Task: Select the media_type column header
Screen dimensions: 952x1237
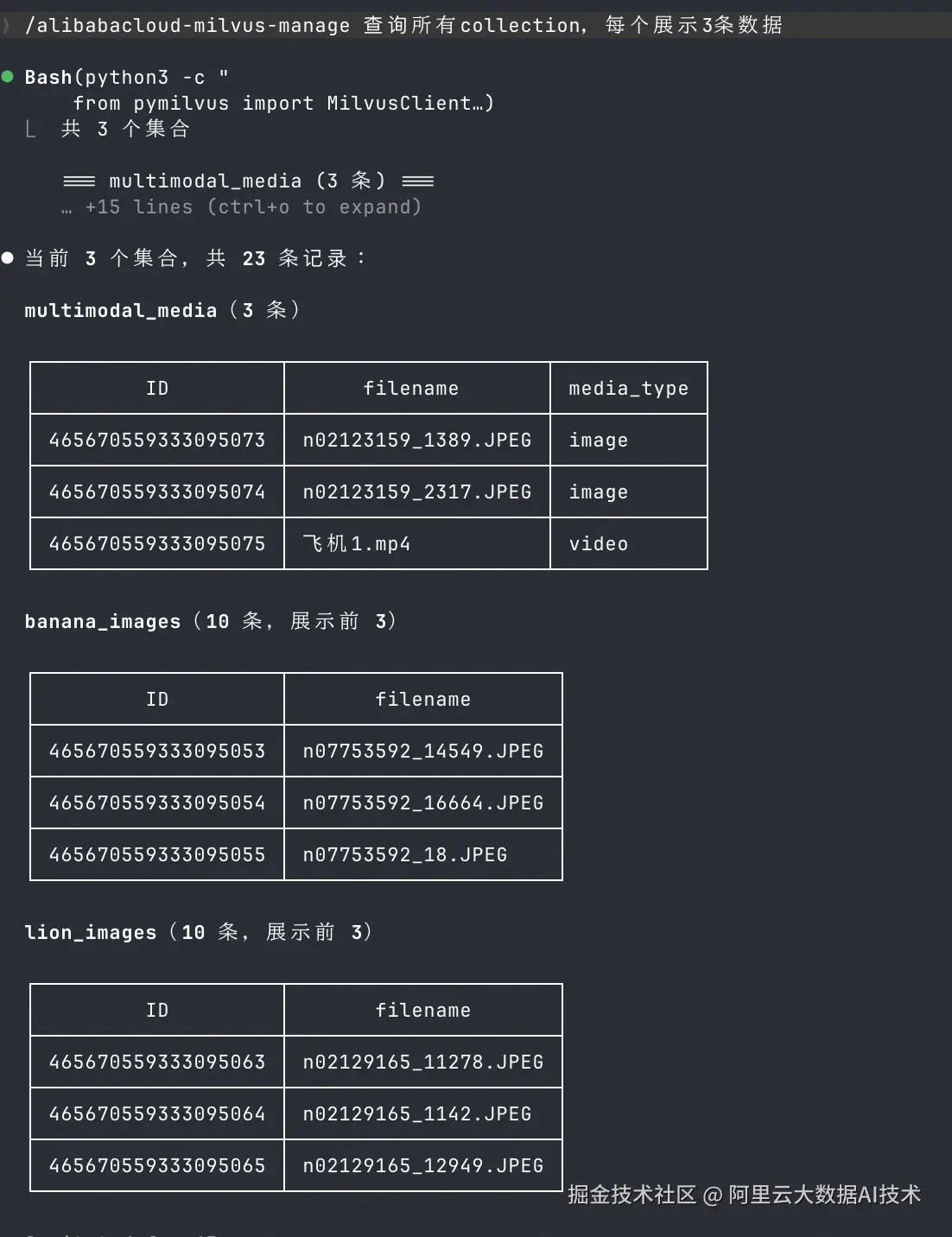Action: point(629,388)
